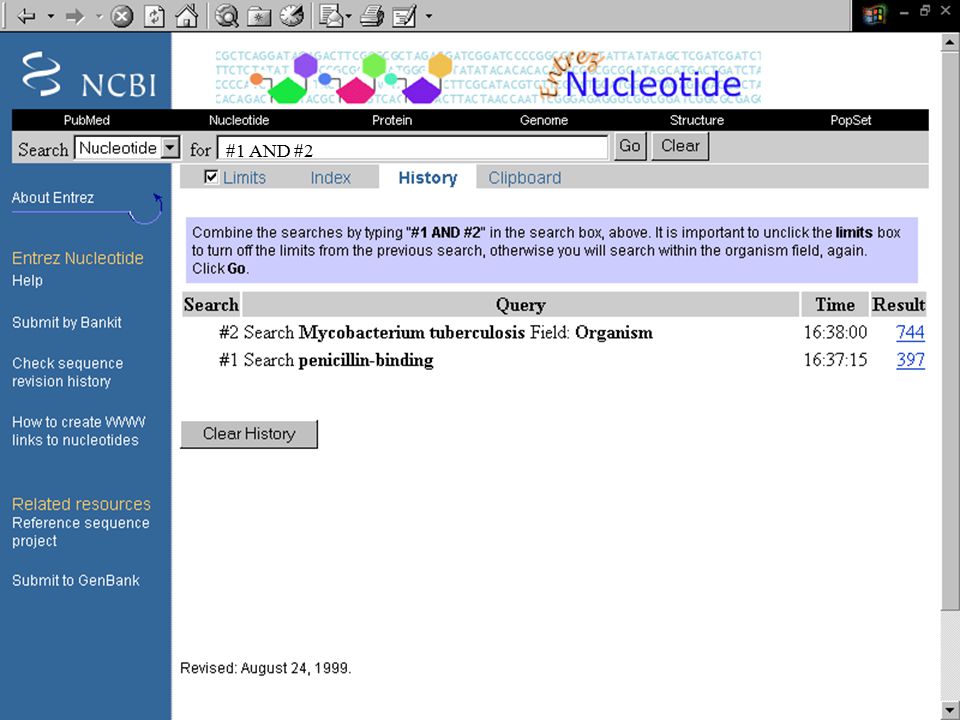Click the Mail envelope icon
960x720 pixels.
pos(331,15)
